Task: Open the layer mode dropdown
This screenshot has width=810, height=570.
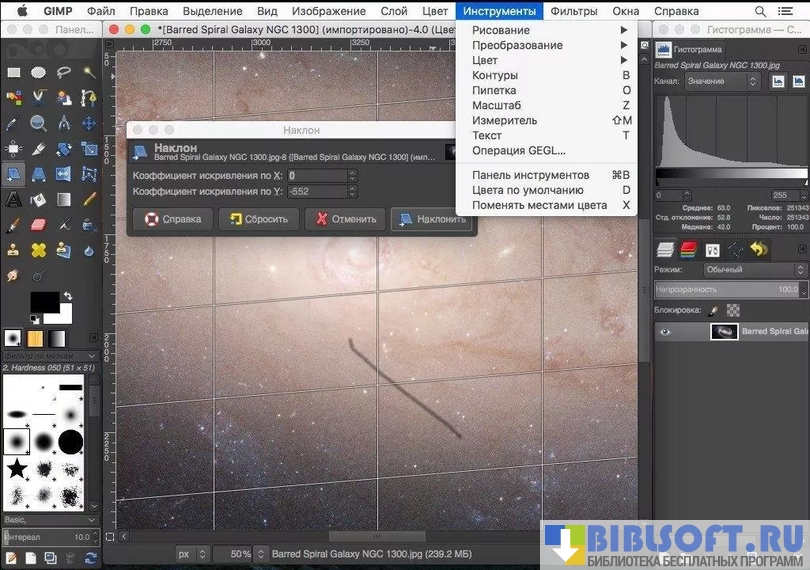Action: [753, 270]
